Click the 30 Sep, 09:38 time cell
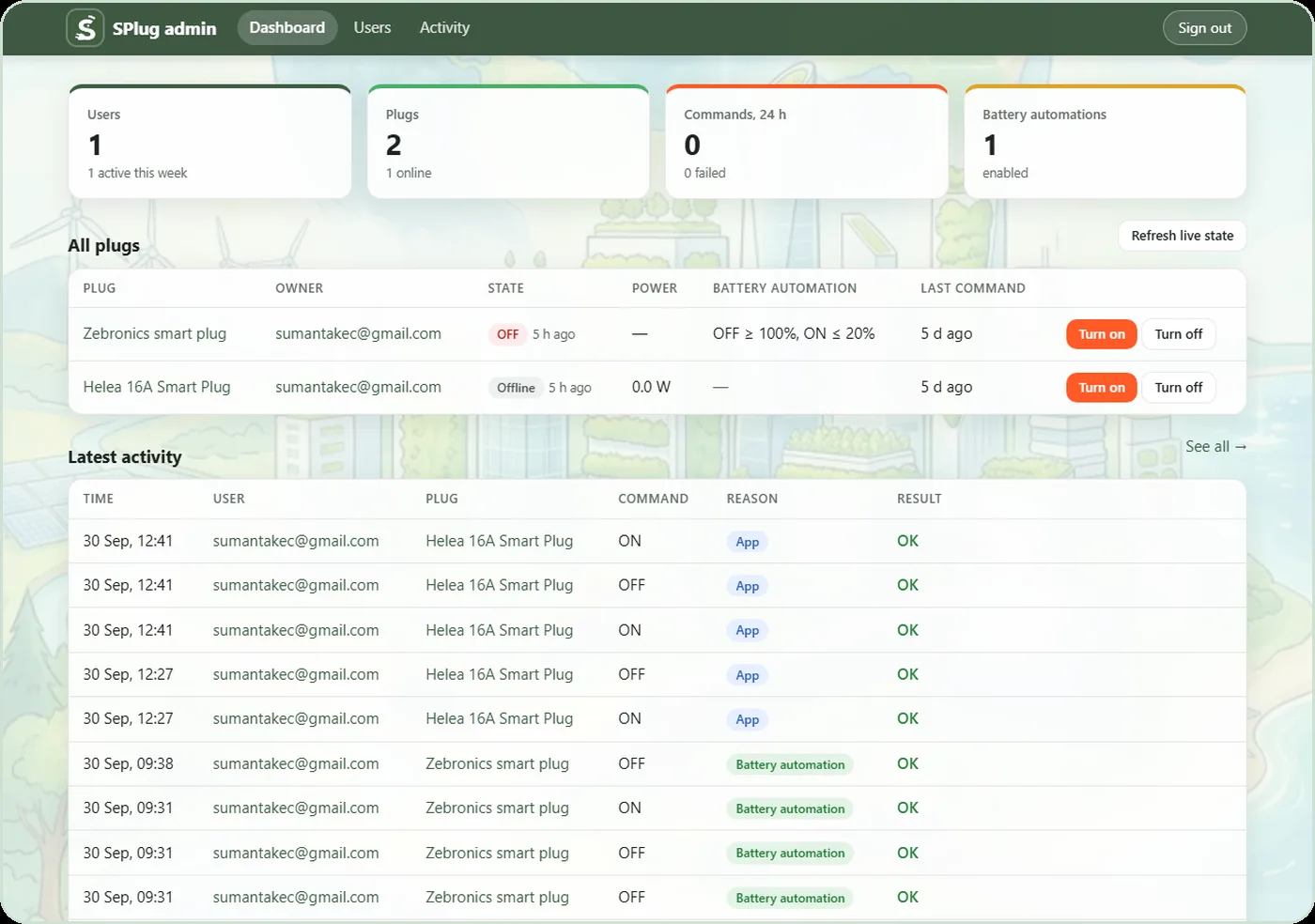Screen dimensions: 1315x924 coord(128,763)
